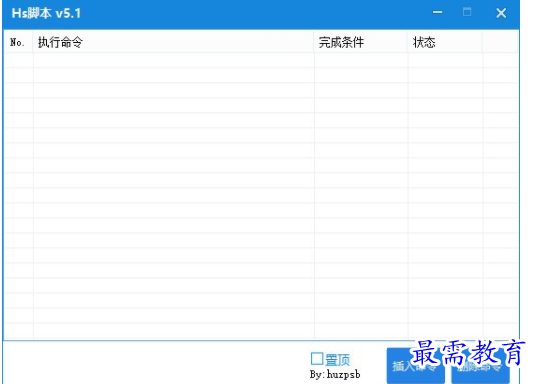The image size is (534, 384).
Task: Click the 删除命令 button
Action: coord(480,367)
